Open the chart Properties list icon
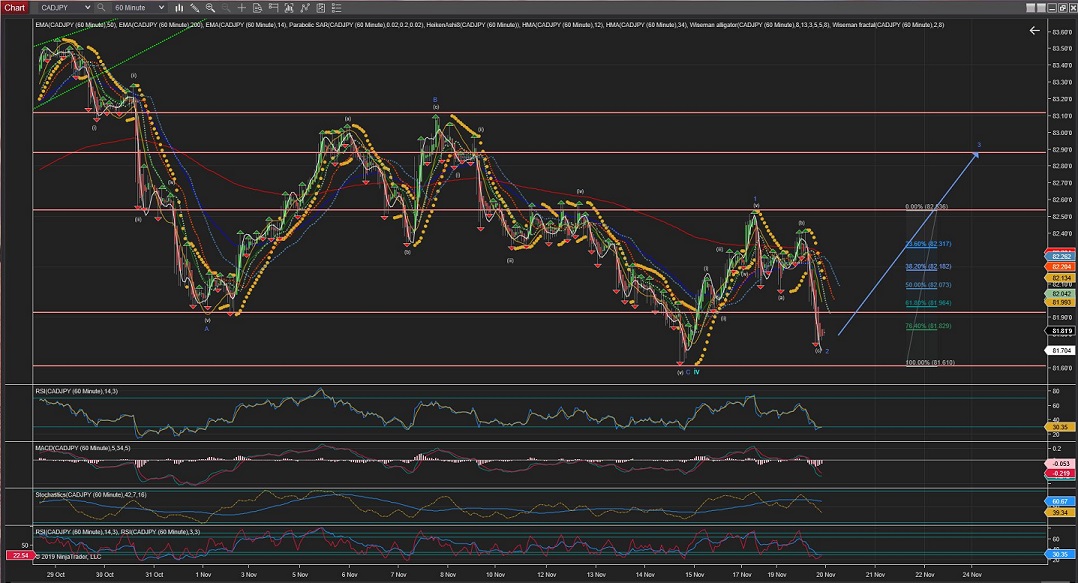 pos(336,8)
